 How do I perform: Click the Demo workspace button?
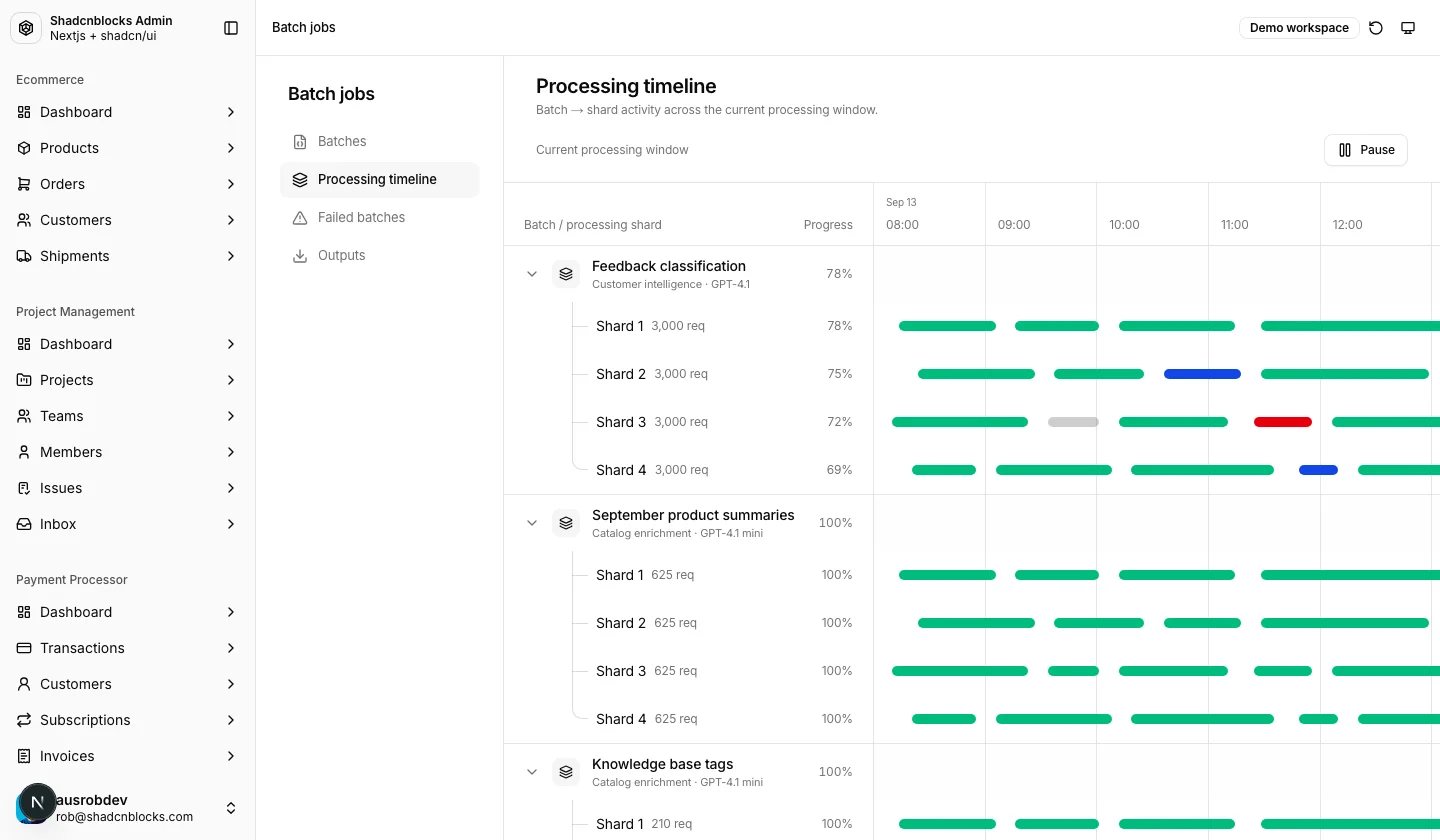1299,28
